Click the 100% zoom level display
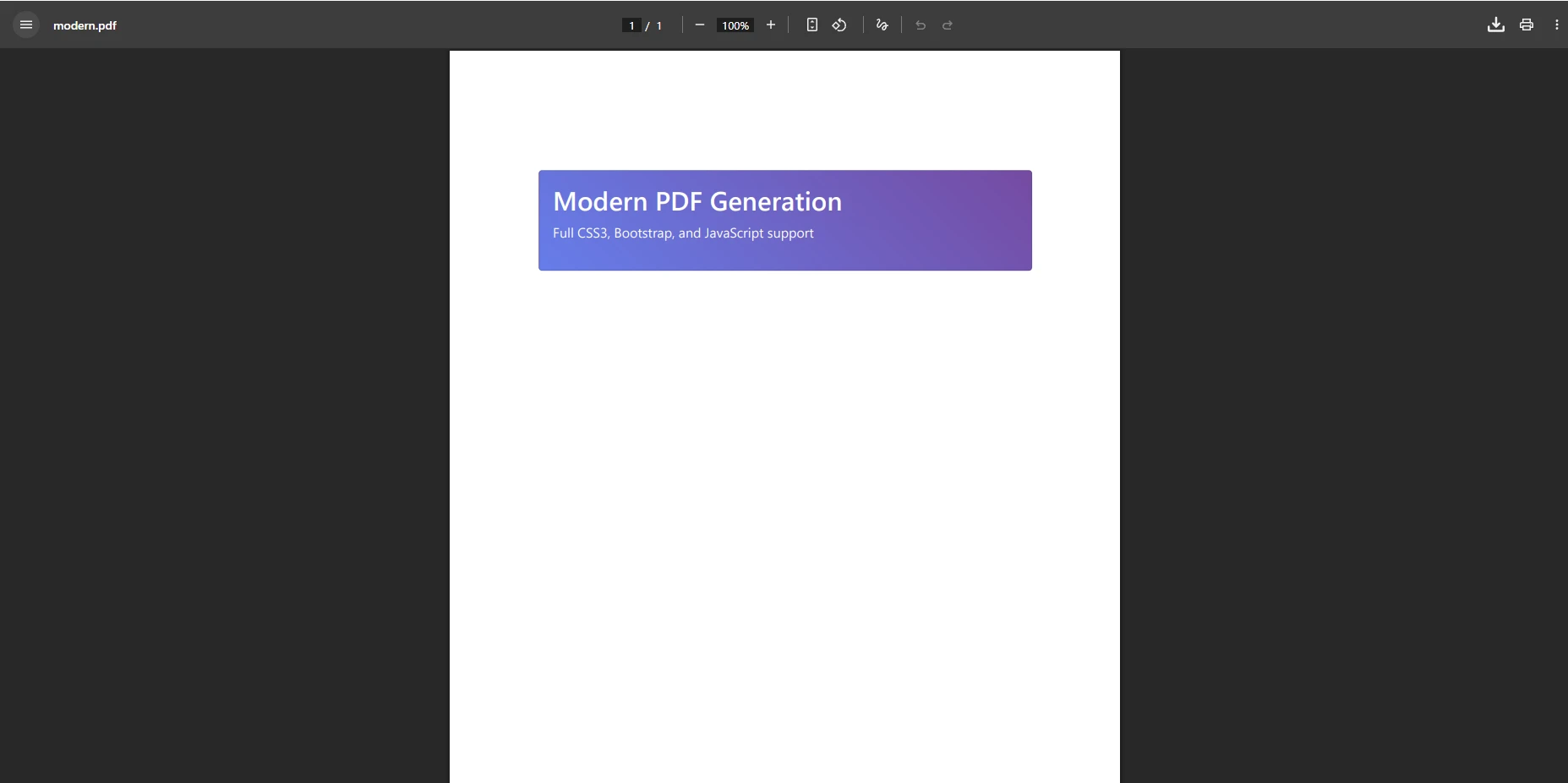 click(735, 25)
